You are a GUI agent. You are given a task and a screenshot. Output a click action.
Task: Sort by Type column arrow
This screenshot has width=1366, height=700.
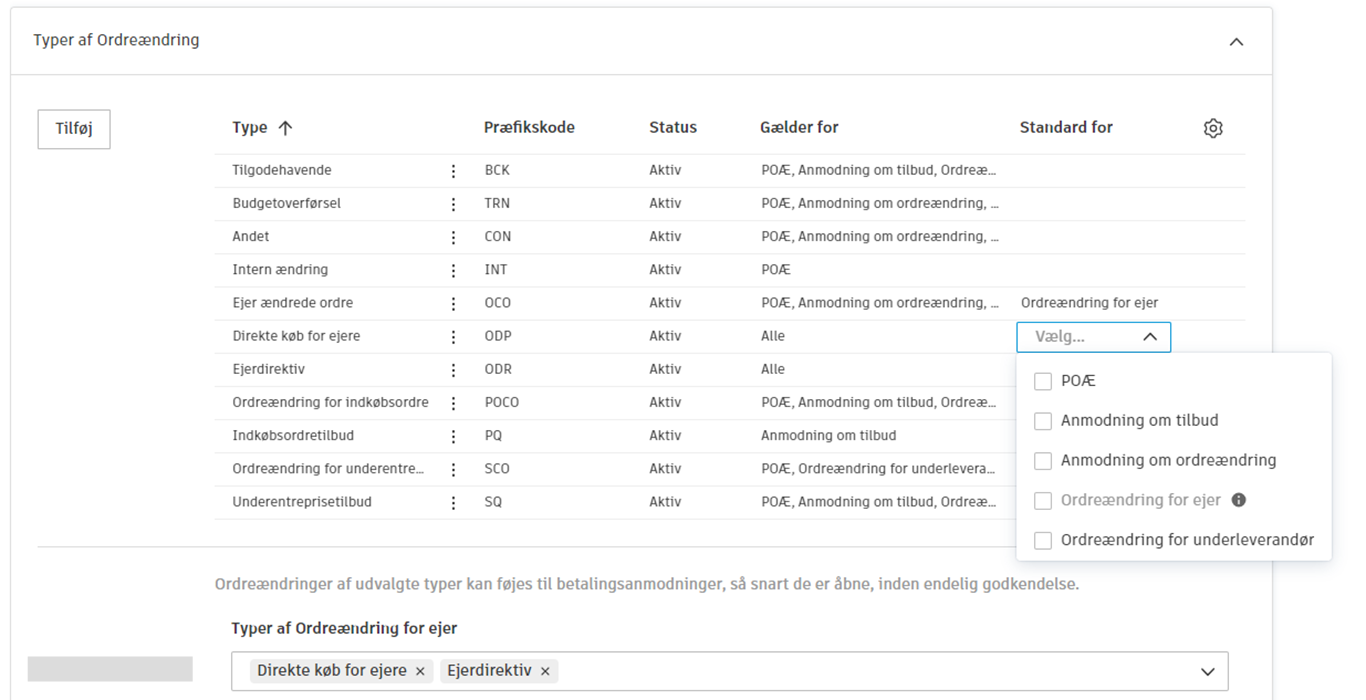click(x=285, y=128)
